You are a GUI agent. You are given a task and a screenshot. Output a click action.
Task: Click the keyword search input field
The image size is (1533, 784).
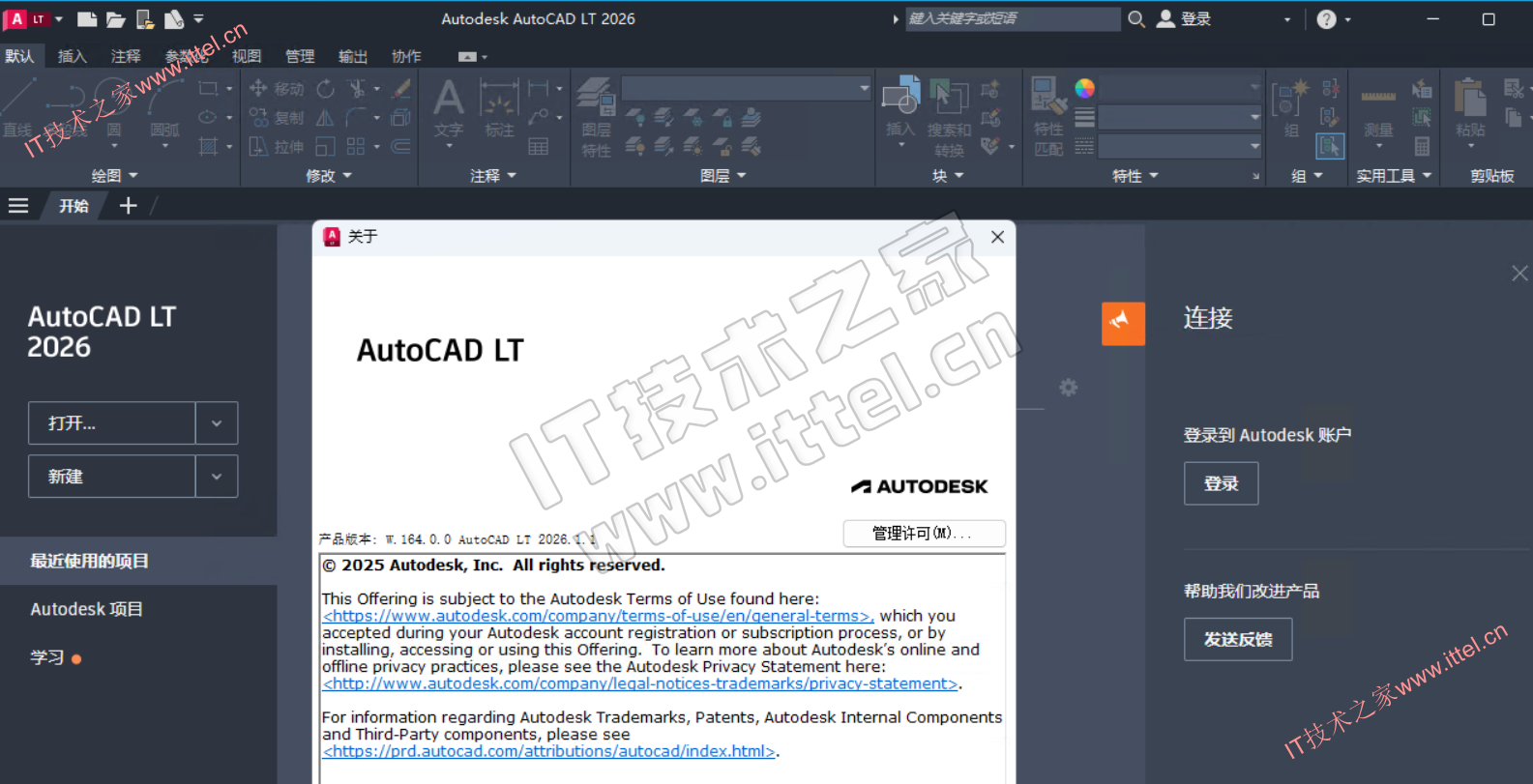pyautogui.click(x=1012, y=19)
